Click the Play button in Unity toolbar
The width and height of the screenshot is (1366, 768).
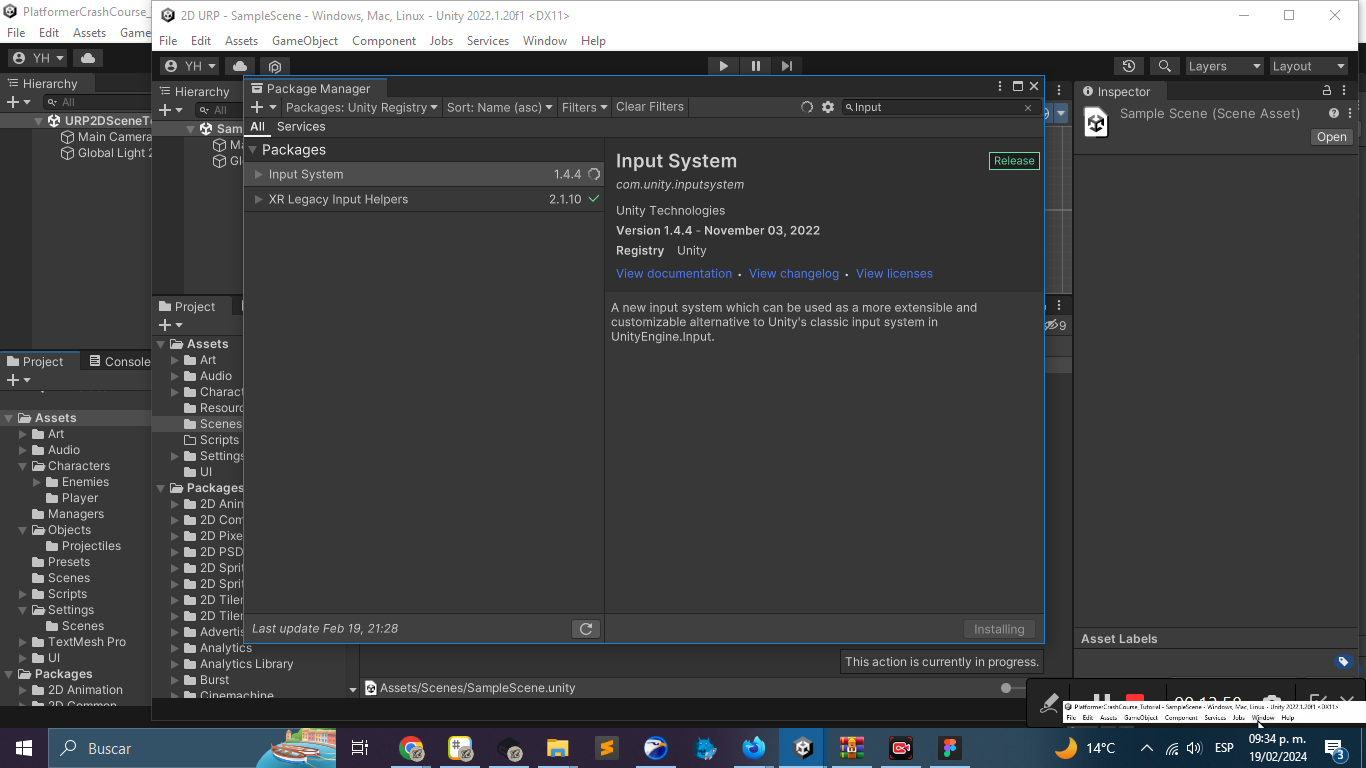(723, 66)
